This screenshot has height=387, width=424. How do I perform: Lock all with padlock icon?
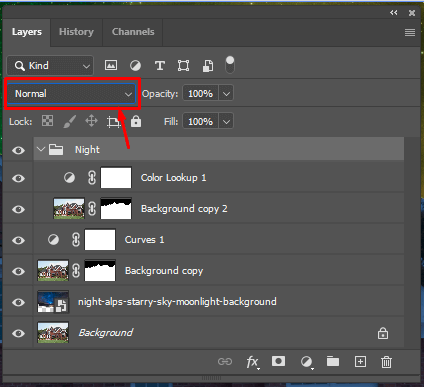coord(136,121)
